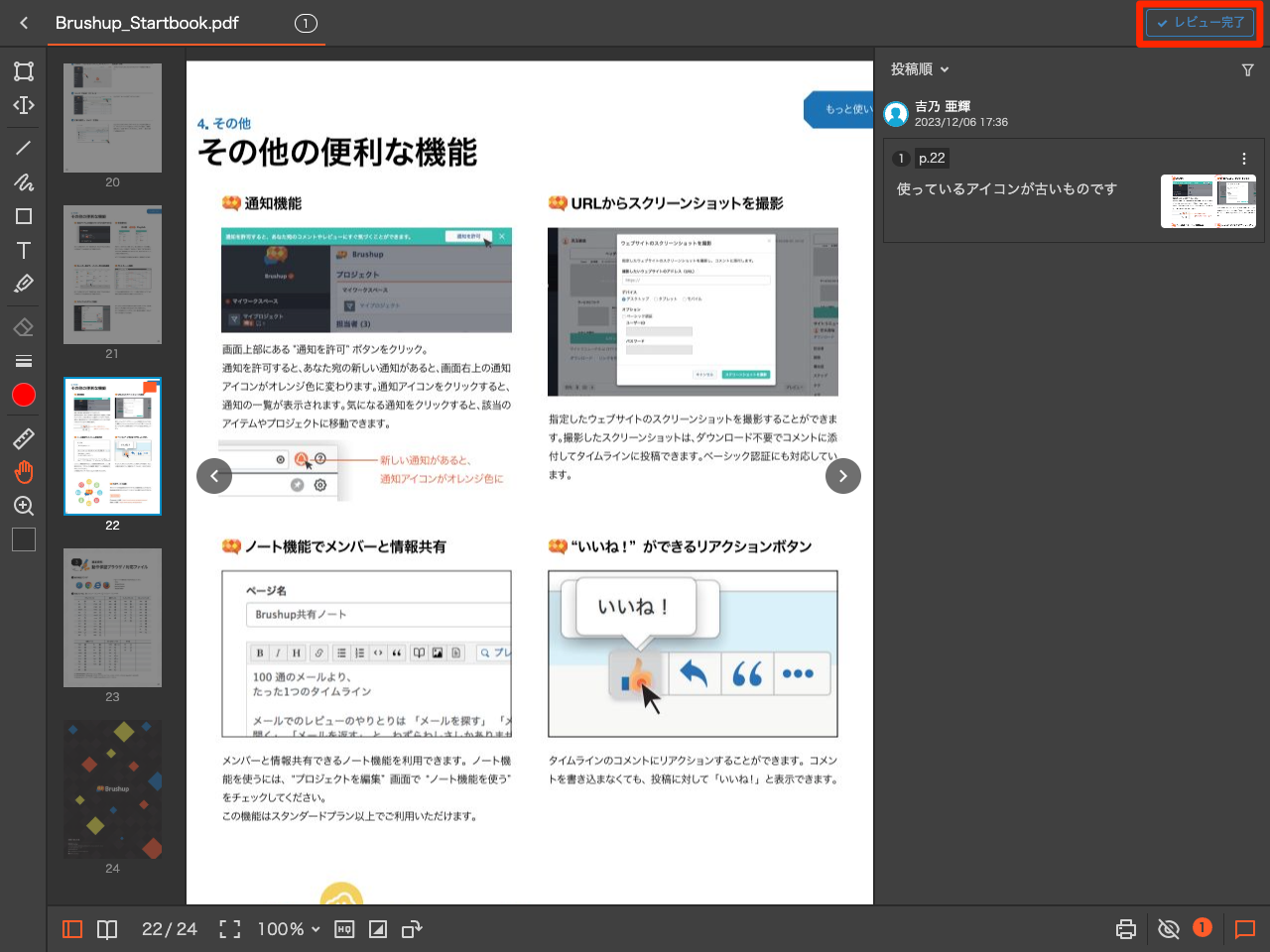1270x952 pixels.
Task: Switch to two-page spread view
Action: [x=106, y=929]
